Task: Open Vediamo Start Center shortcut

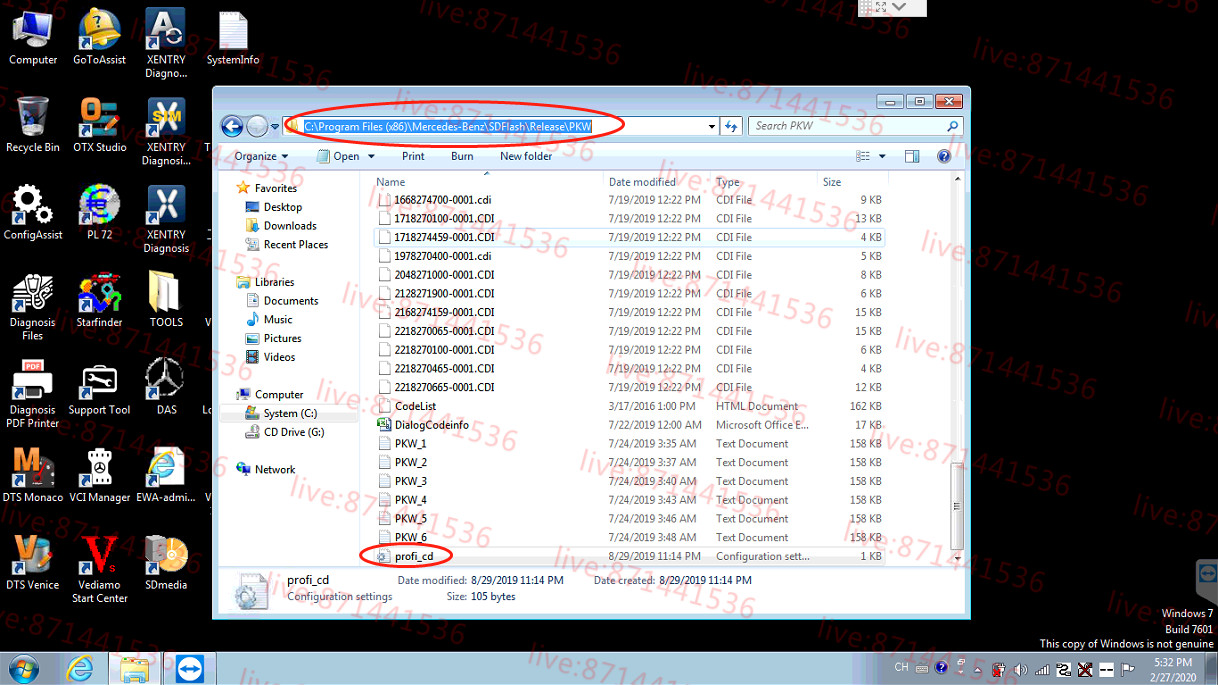Action: (99, 568)
